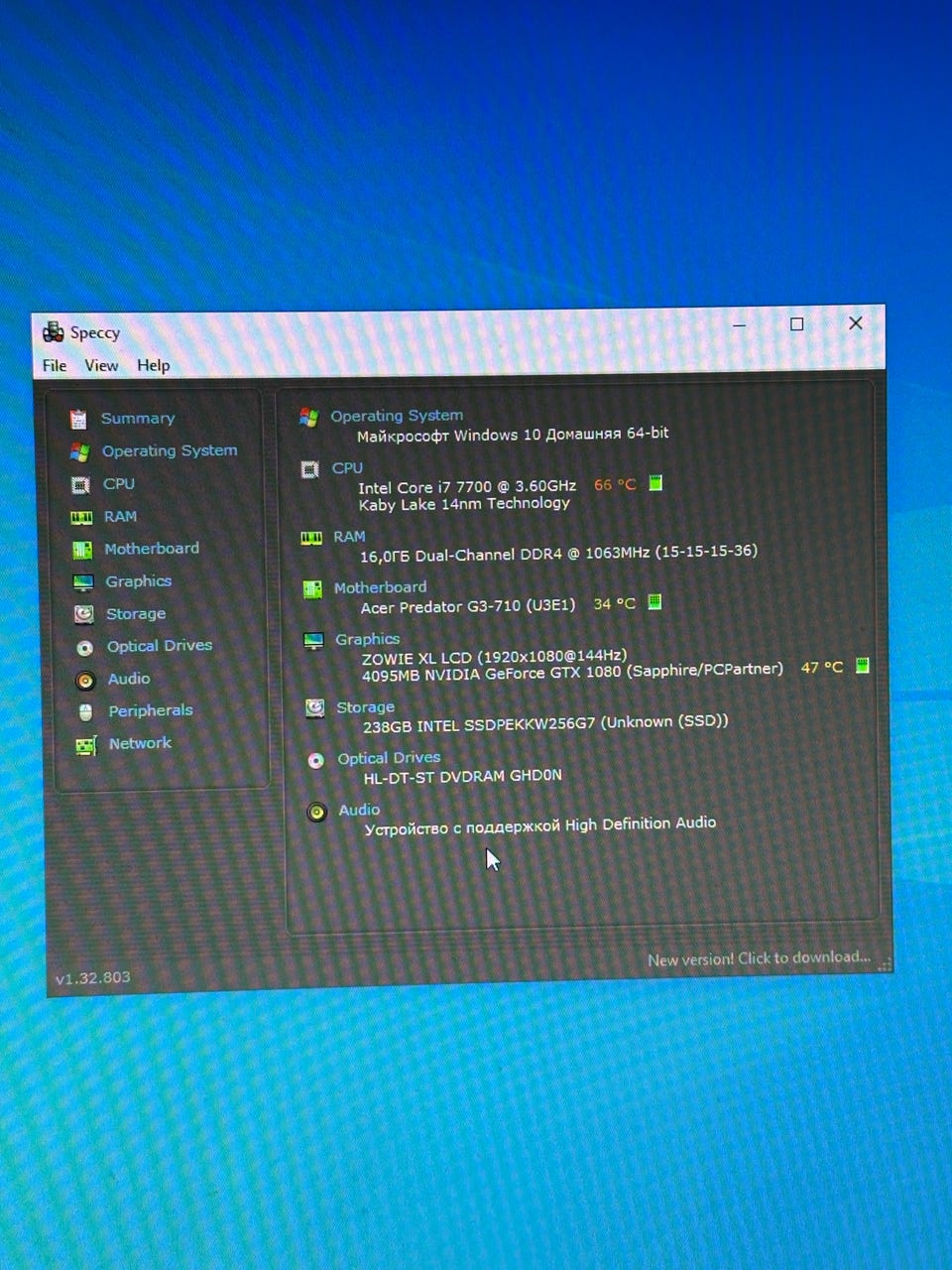Click the GPU temperature 47 °C value

822,668
